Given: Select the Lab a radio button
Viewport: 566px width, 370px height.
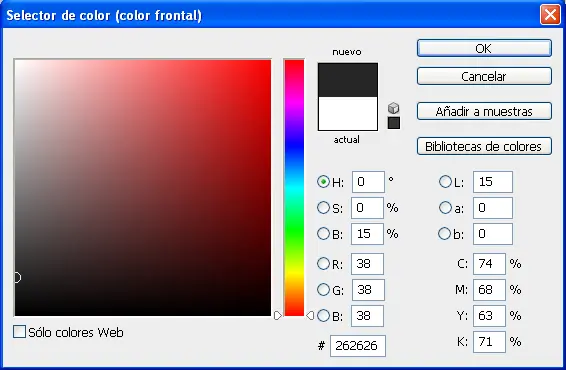Looking at the screenshot, I should [x=445, y=208].
